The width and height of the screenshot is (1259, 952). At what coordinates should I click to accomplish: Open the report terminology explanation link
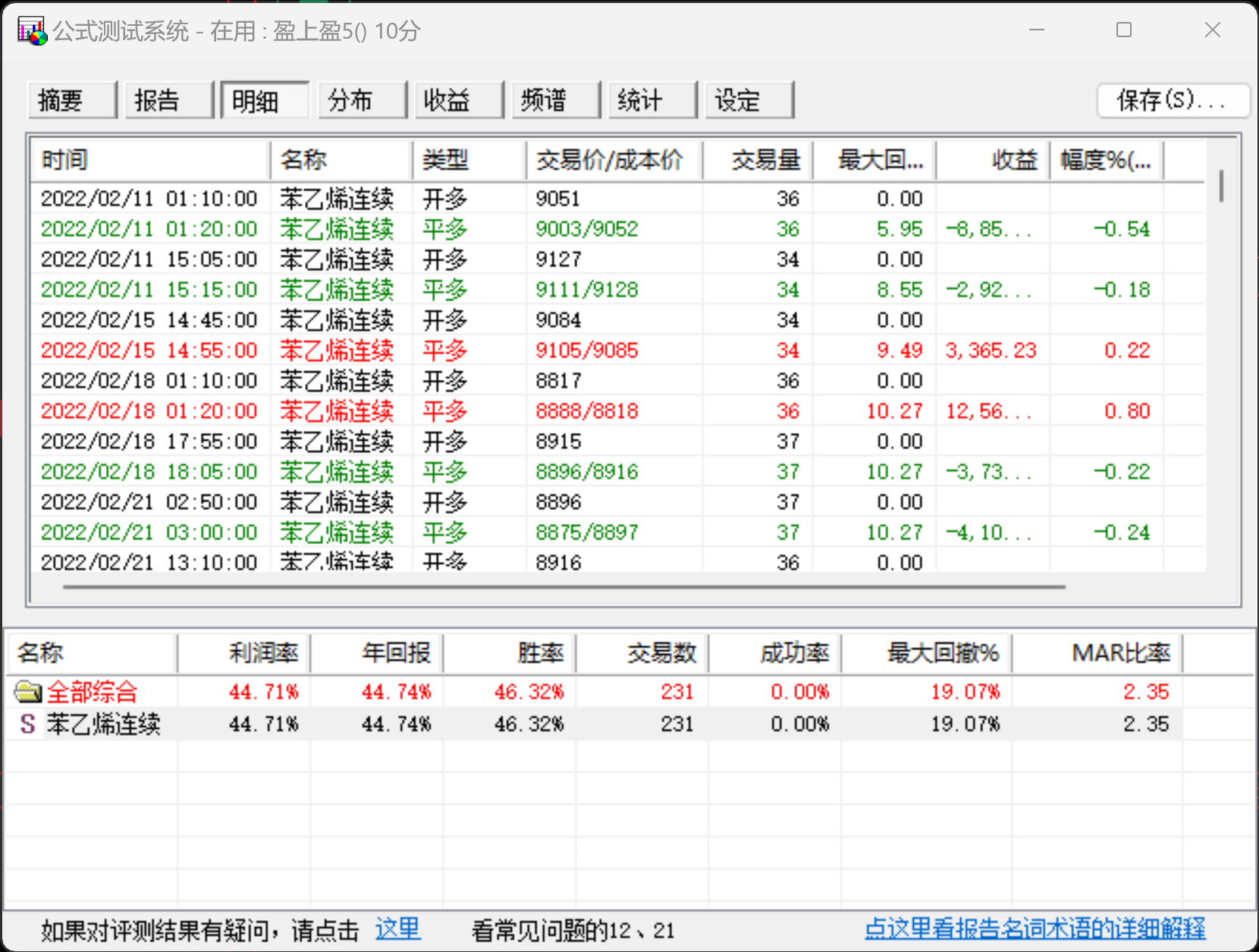tap(1035, 929)
